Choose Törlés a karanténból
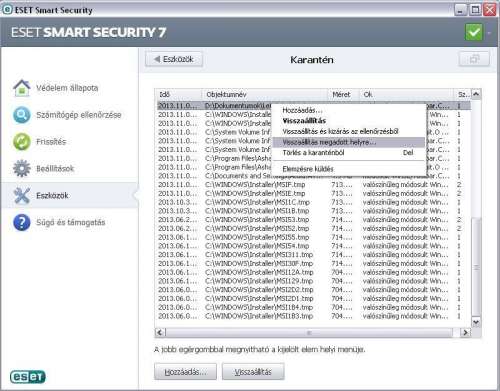The height and width of the screenshot is (391, 500). pos(349,153)
